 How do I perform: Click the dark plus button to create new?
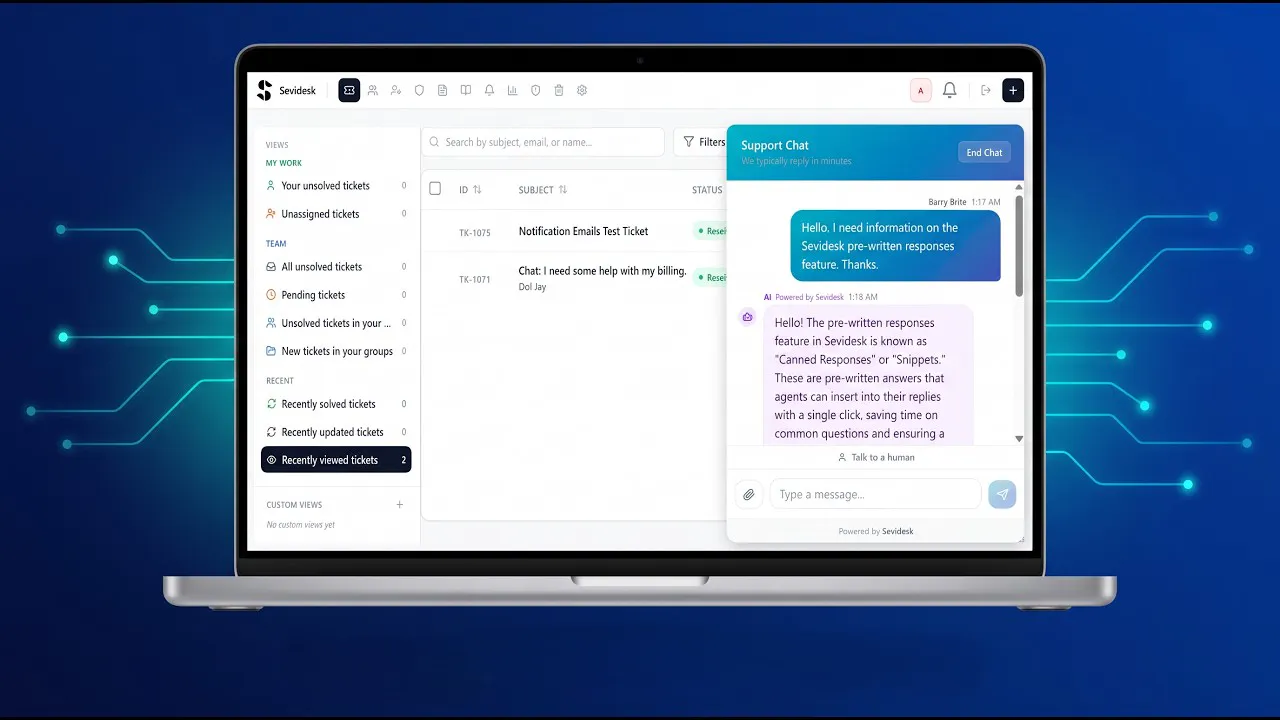(x=1013, y=90)
